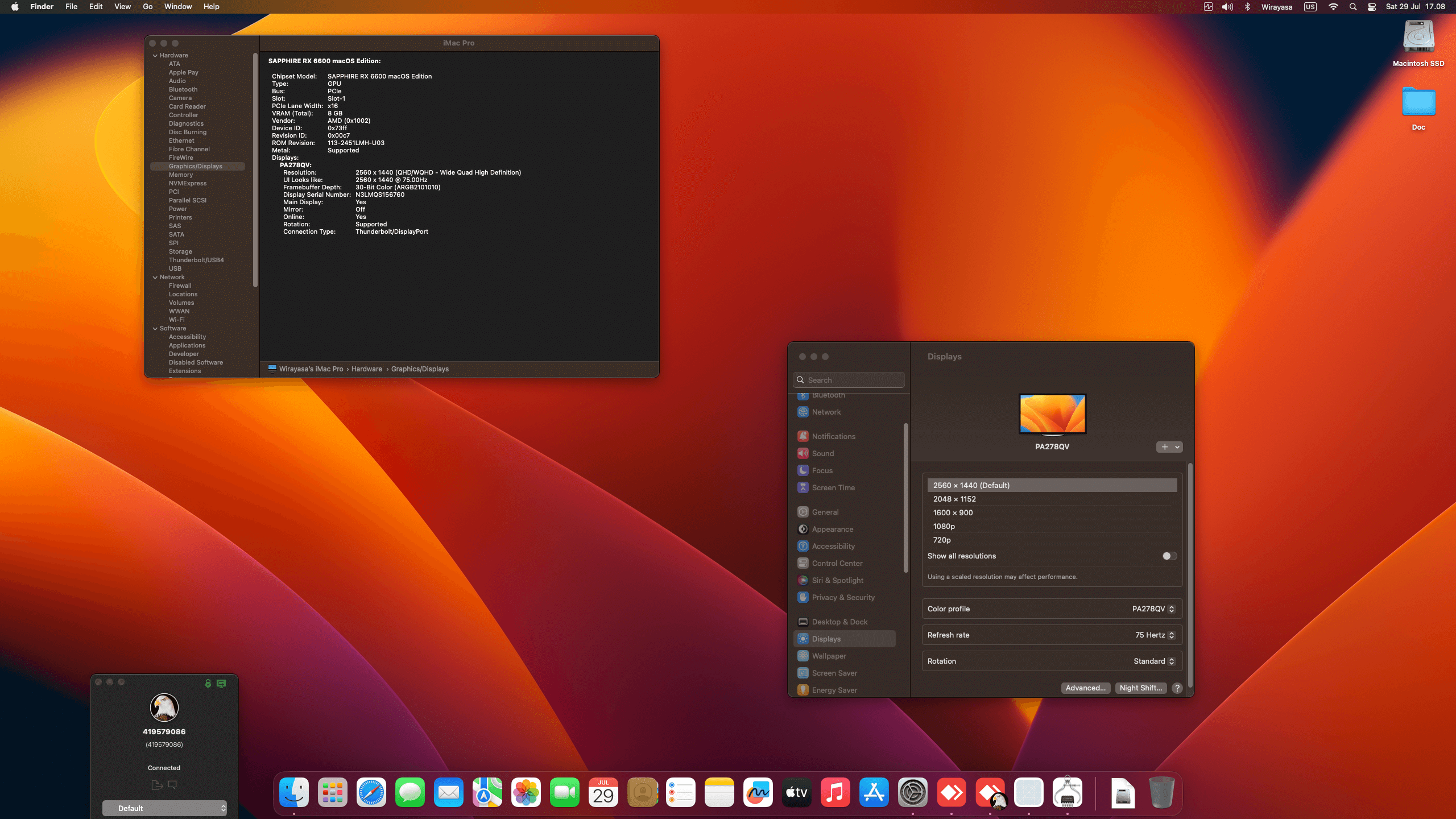Open the Rotation dropdown
Screen dimensions: 1456x819
1154,661
